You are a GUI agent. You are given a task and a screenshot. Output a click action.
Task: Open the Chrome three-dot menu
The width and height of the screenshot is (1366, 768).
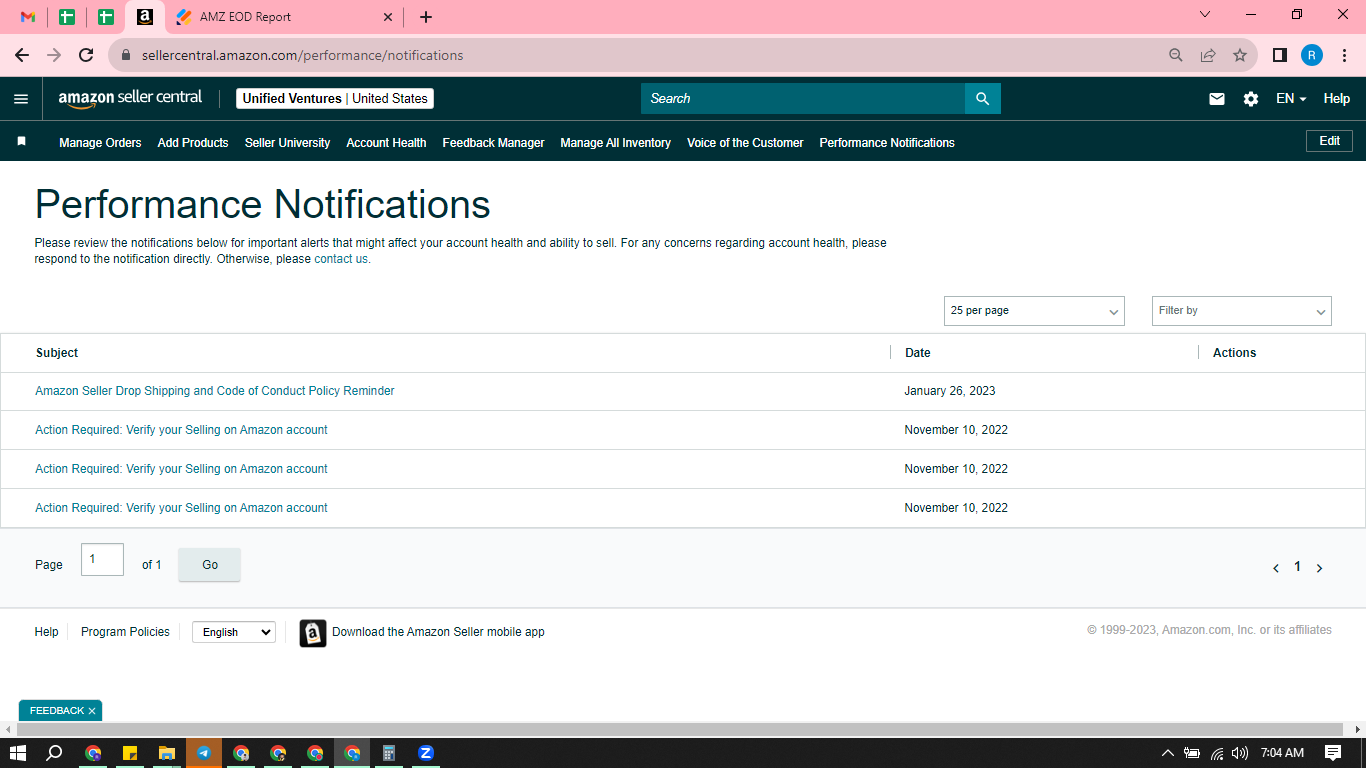(x=1344, y=55)
